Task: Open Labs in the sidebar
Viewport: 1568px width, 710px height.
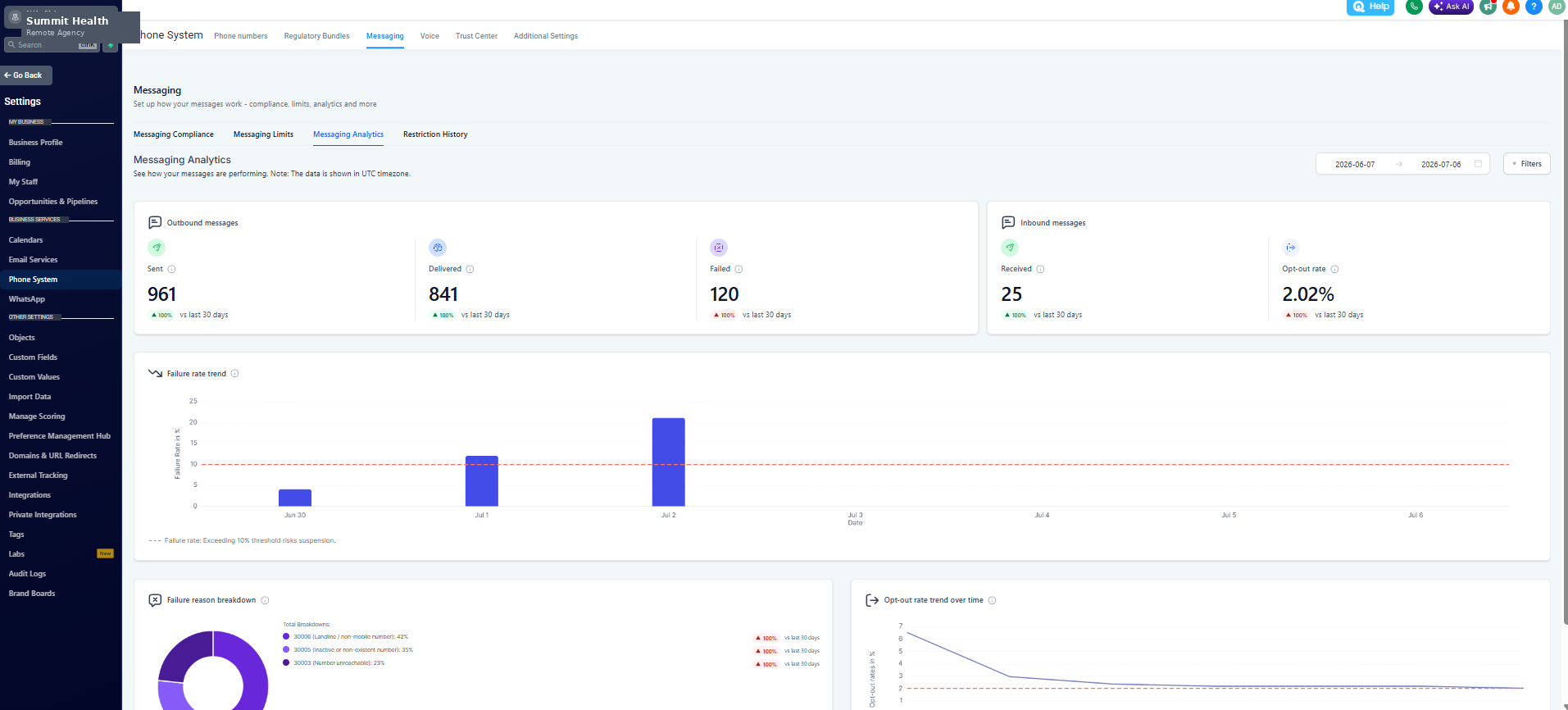Action: coord(16,554)
